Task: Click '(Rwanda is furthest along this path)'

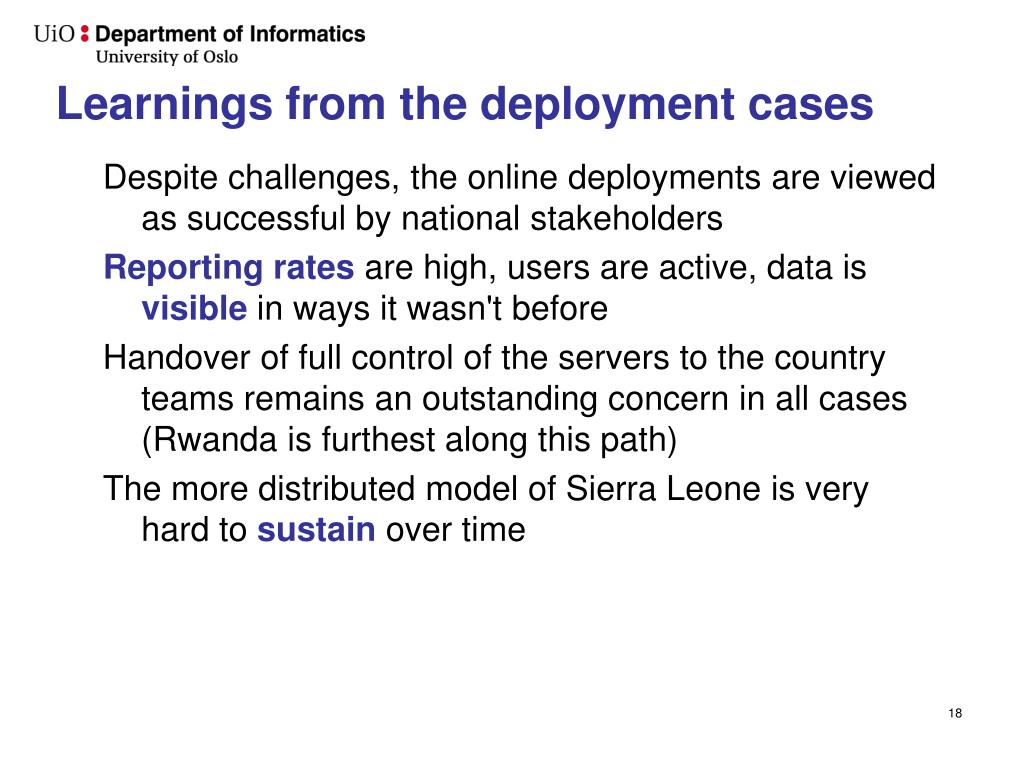Action: point(409,440)
